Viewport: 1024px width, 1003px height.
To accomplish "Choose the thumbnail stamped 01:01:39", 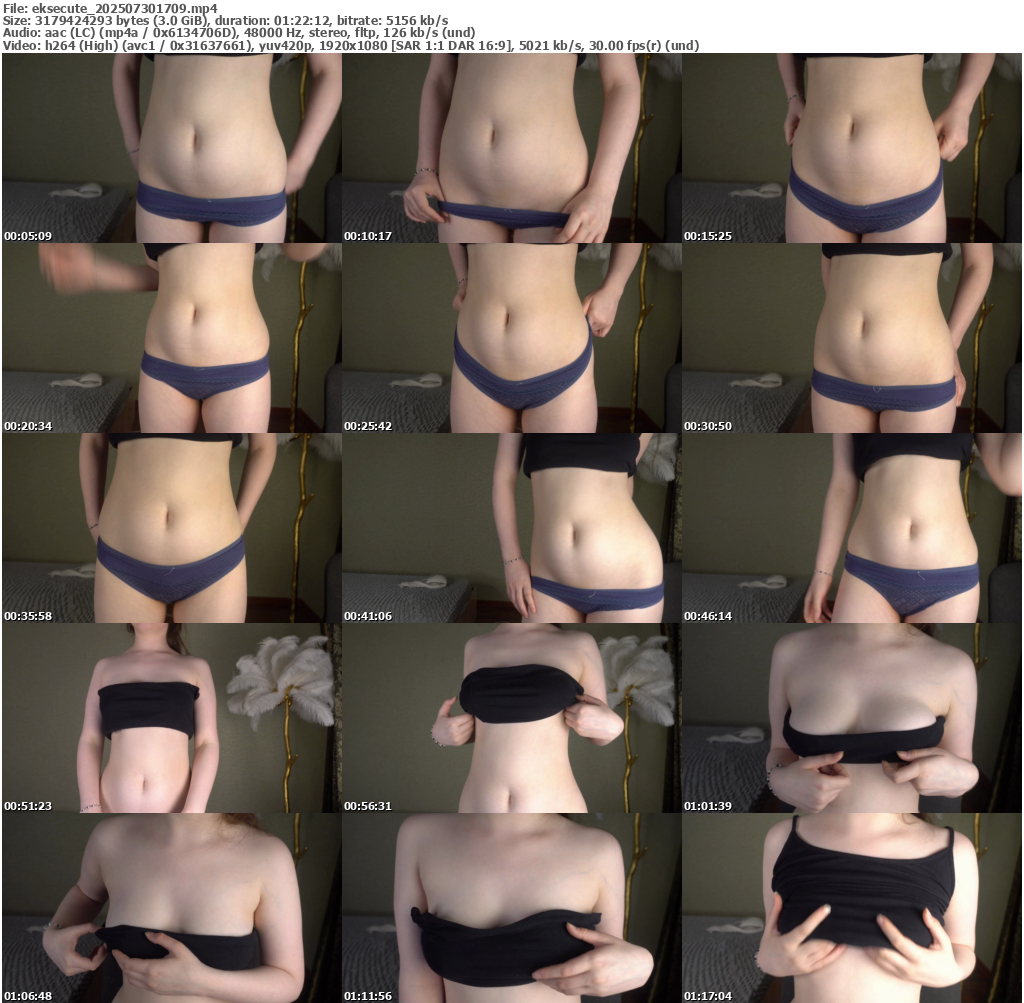I will click(852, 718).
